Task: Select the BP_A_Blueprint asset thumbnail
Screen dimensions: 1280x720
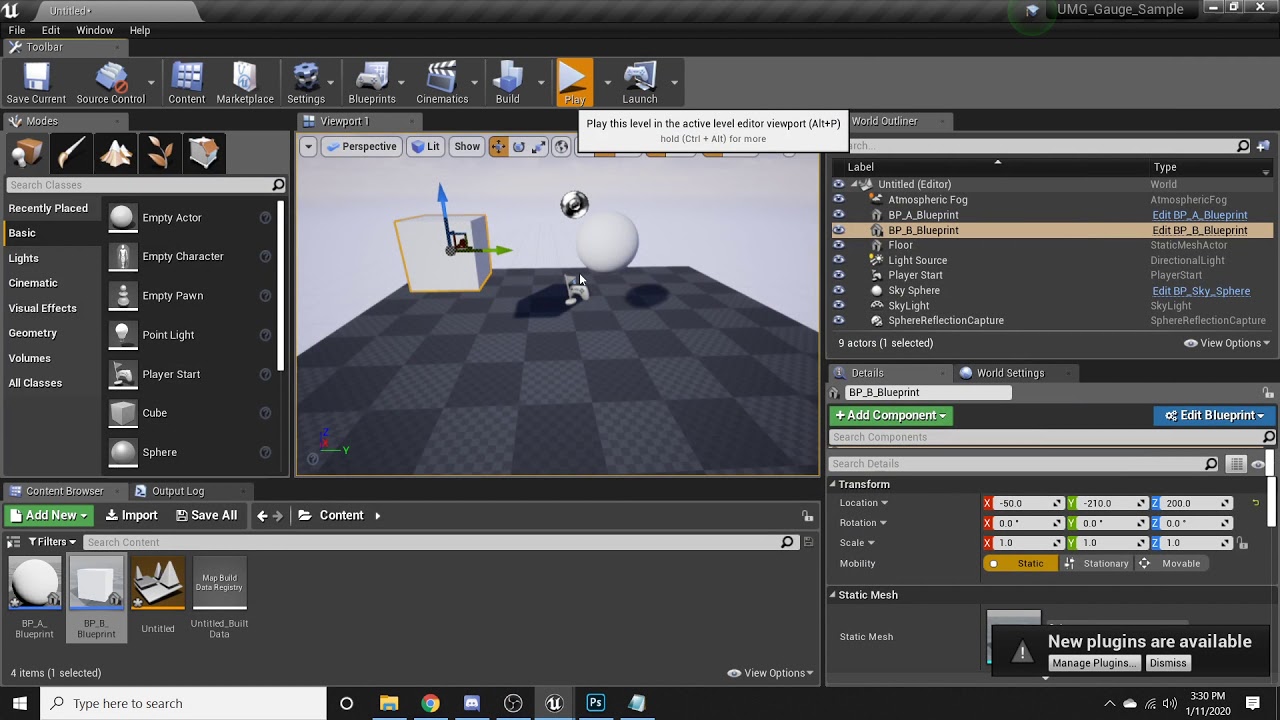Action: click(x=35, y=583)
